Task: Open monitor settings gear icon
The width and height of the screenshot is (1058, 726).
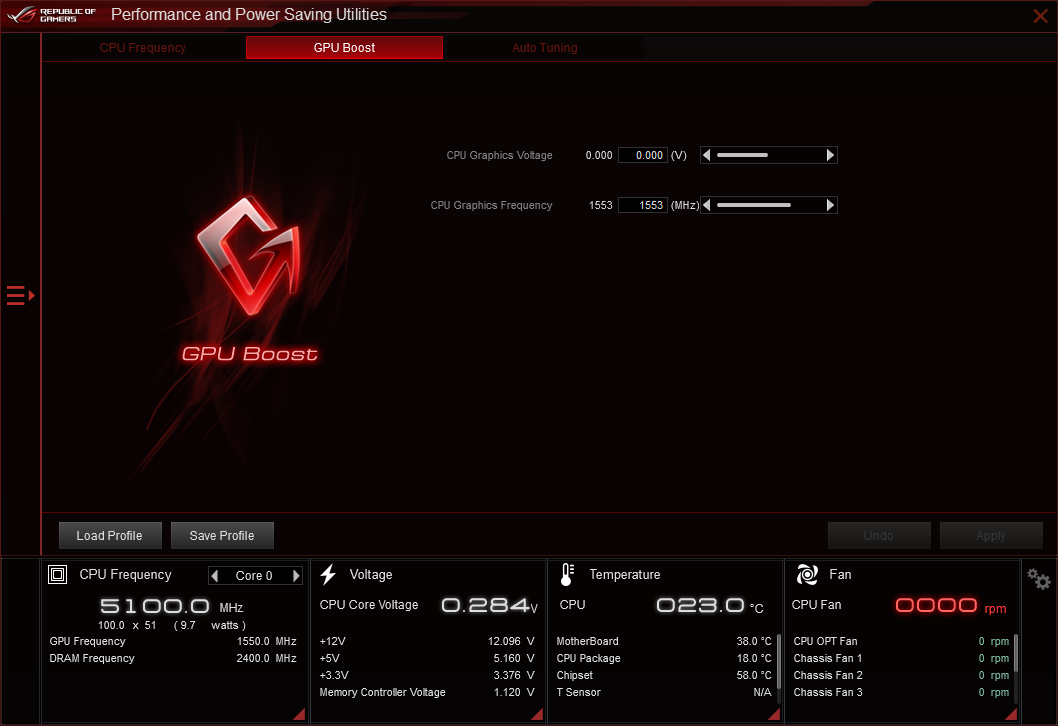Action: (x=1039, y=579)
